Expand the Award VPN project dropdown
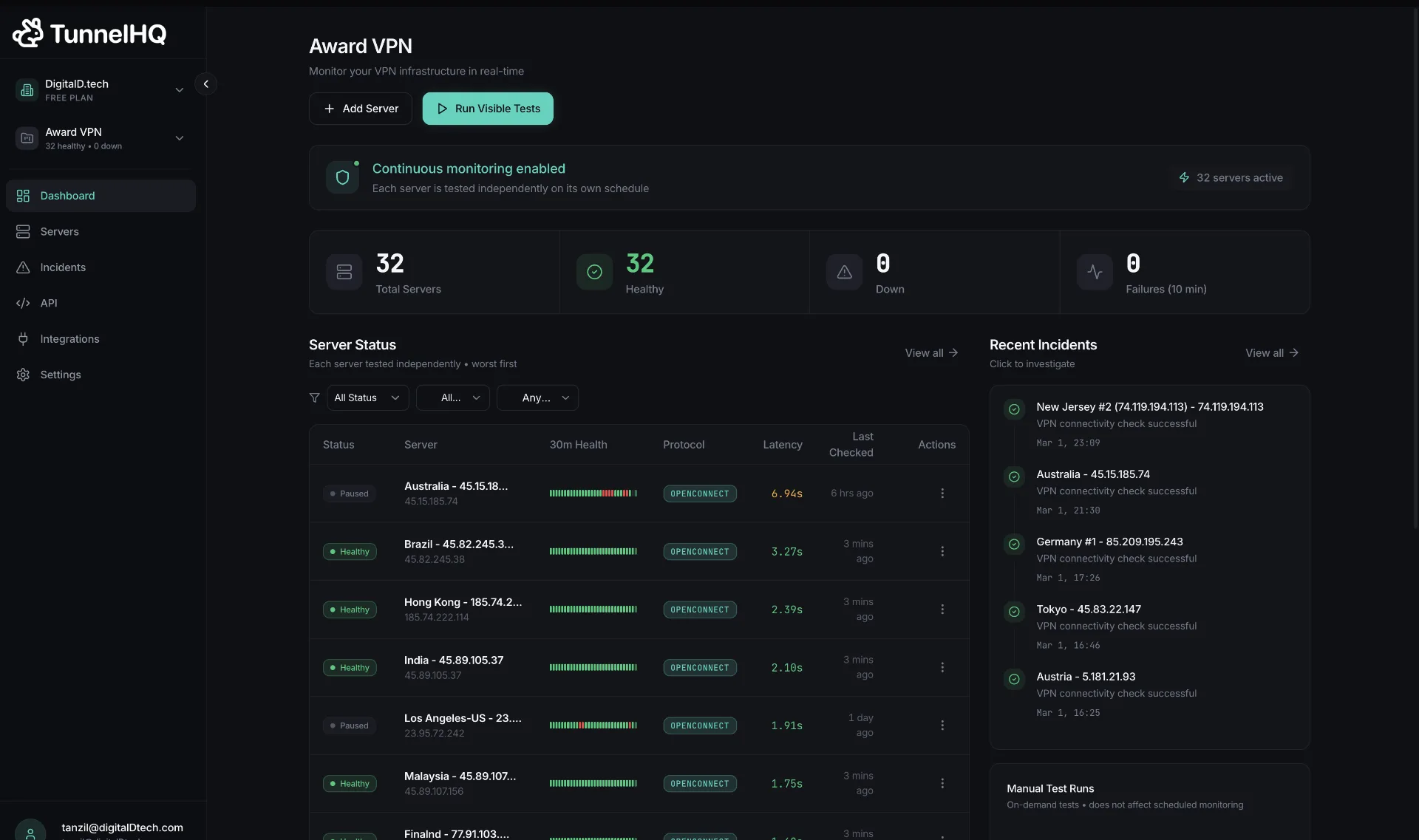1419x840 pixels. coord(179,138)
